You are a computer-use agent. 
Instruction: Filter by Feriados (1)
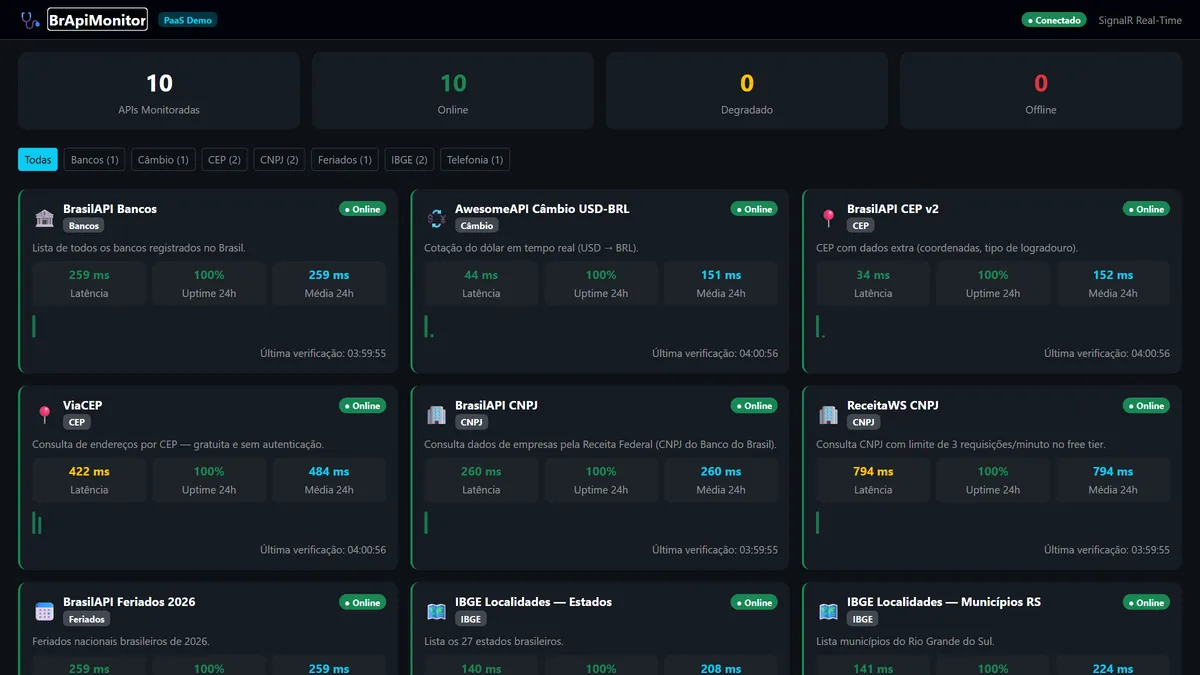[345, 160]
